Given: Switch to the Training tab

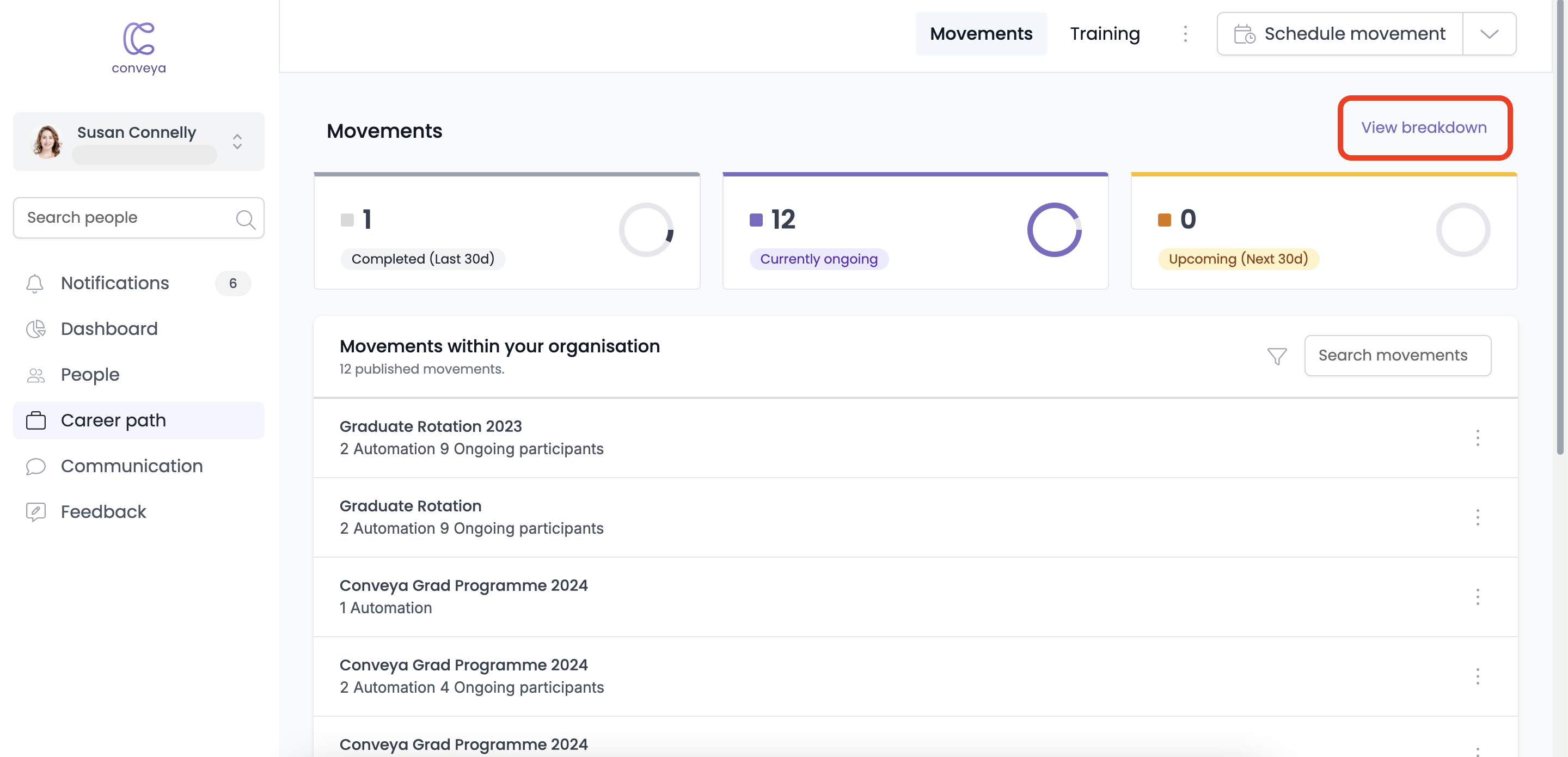Looking at the screenshot, I should tap(1105, 34).
